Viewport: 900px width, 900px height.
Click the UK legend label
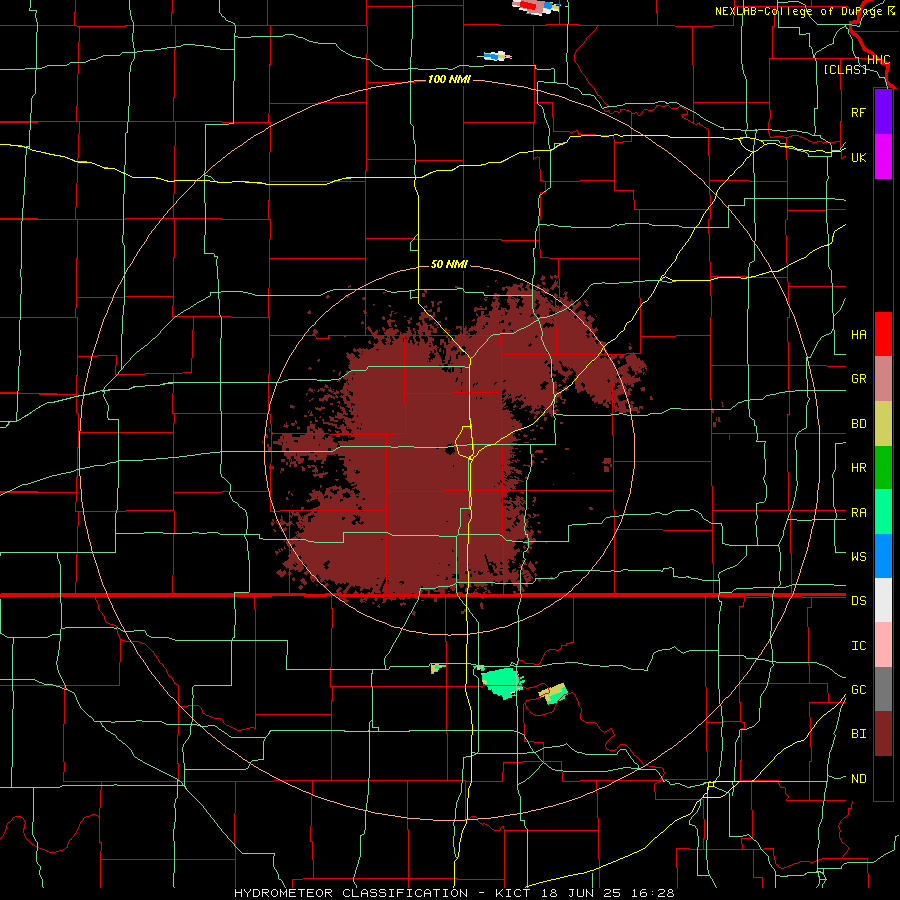point(858,157)
